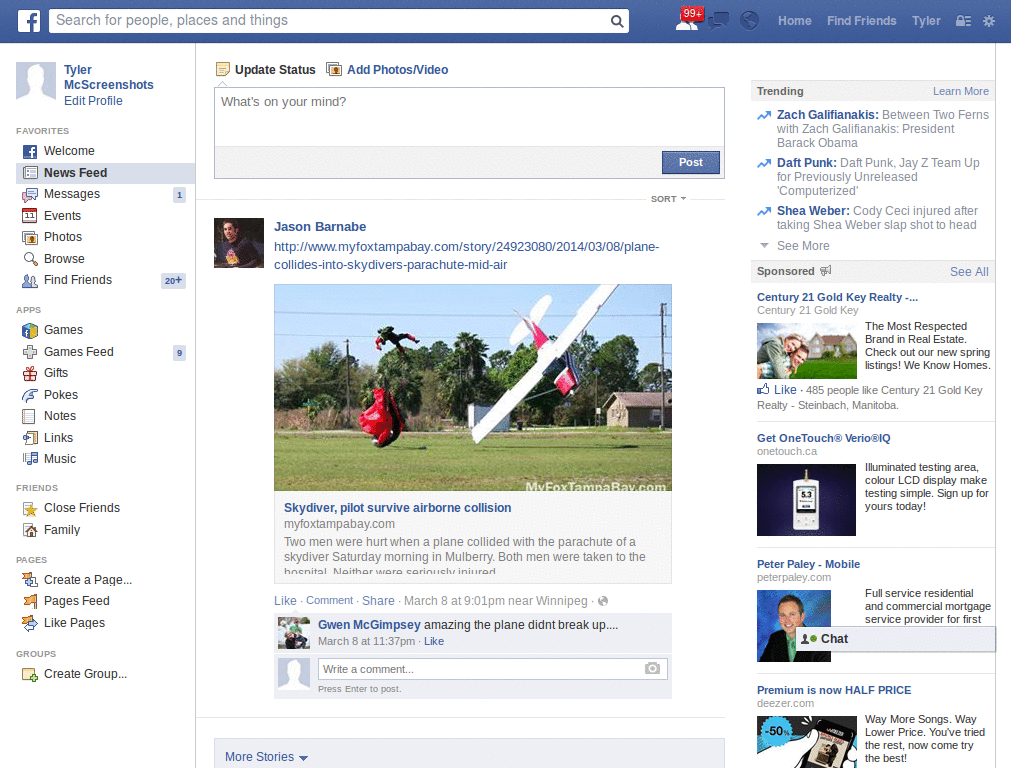Click the Games Feed icon
Screen dimensions: 1024x768
click(x=30, y=353)
